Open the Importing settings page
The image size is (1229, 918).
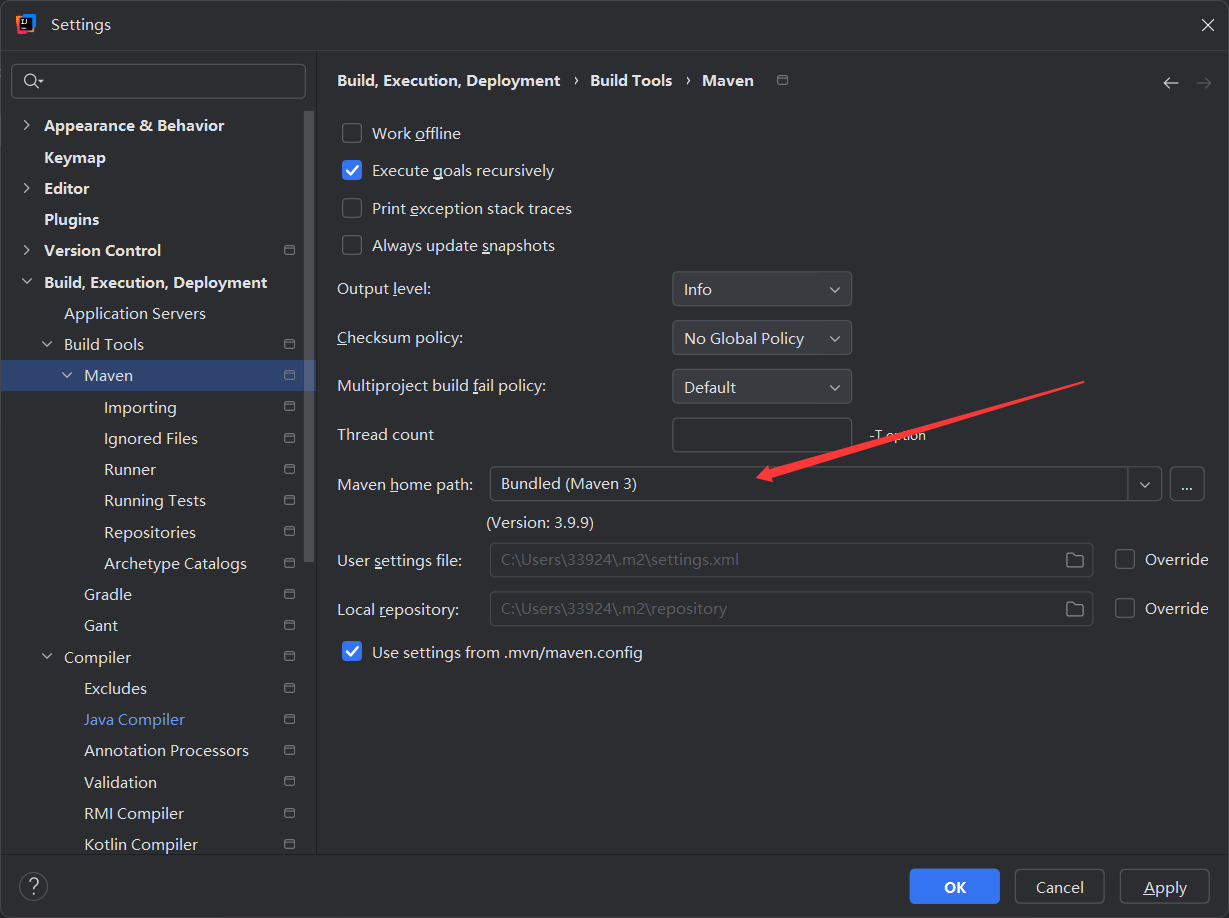pos(140,407)
